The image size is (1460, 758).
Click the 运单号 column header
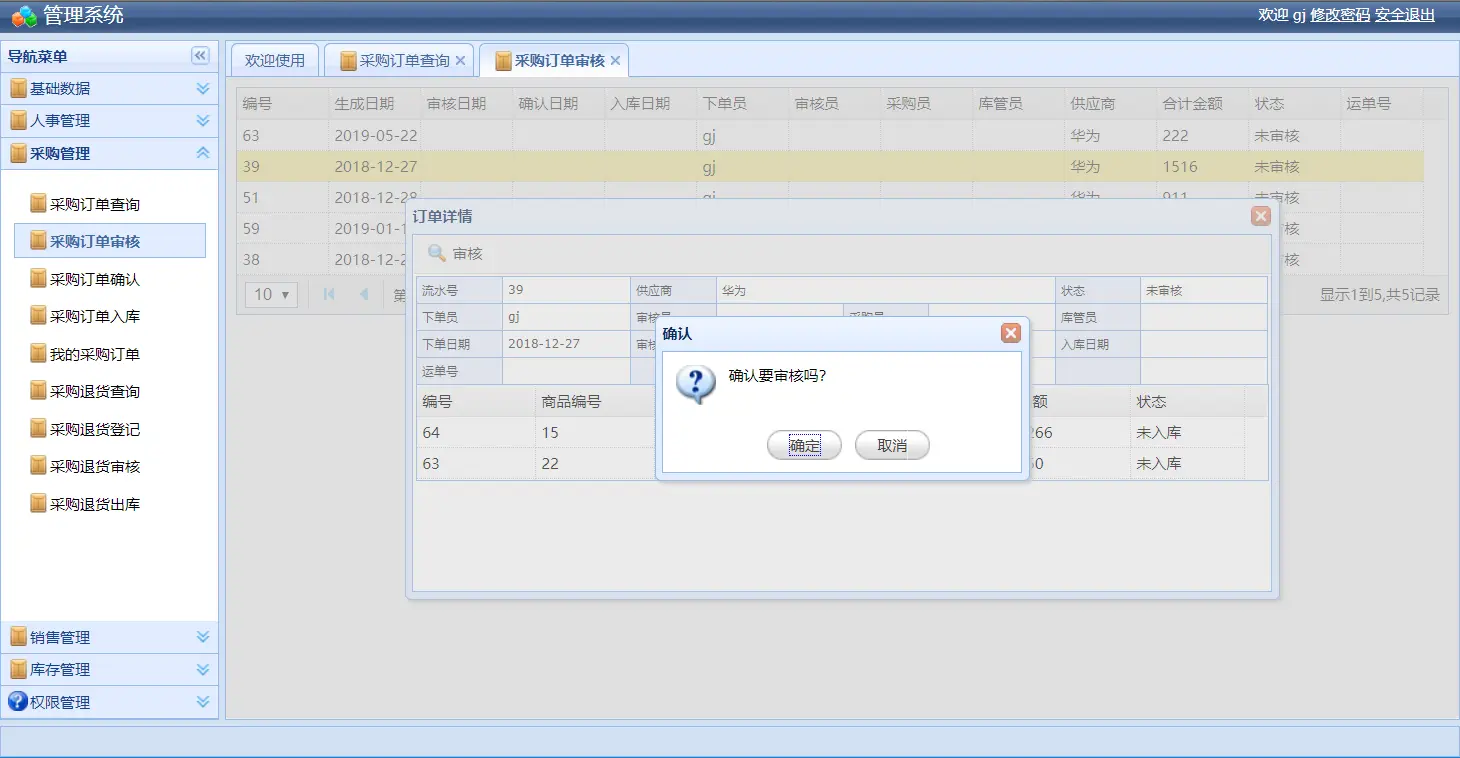coord(1381,103)
